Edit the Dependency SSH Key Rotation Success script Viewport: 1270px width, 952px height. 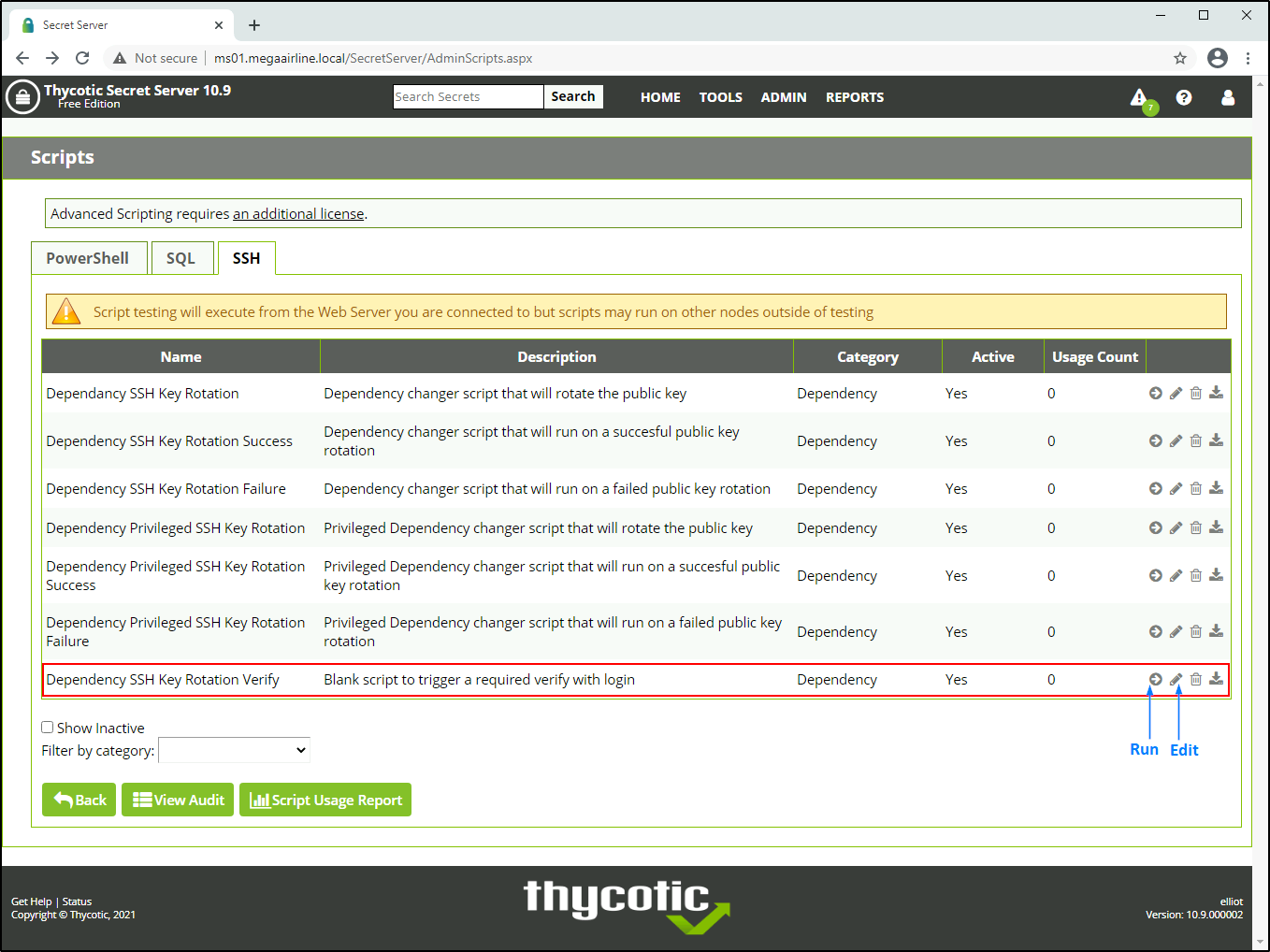(x=1176, y=441)
